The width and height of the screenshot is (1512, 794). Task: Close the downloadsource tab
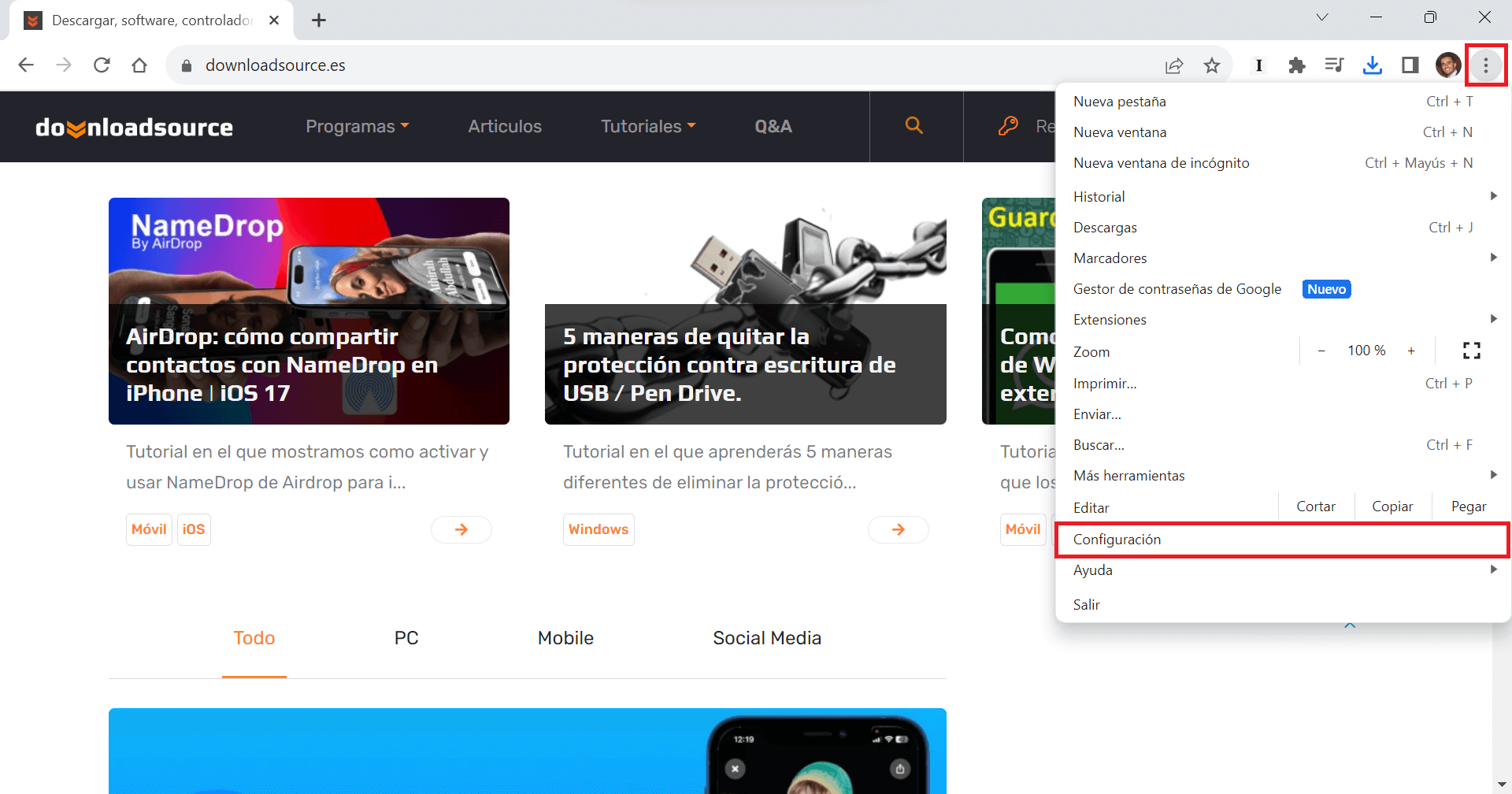(x=274, y=20)
